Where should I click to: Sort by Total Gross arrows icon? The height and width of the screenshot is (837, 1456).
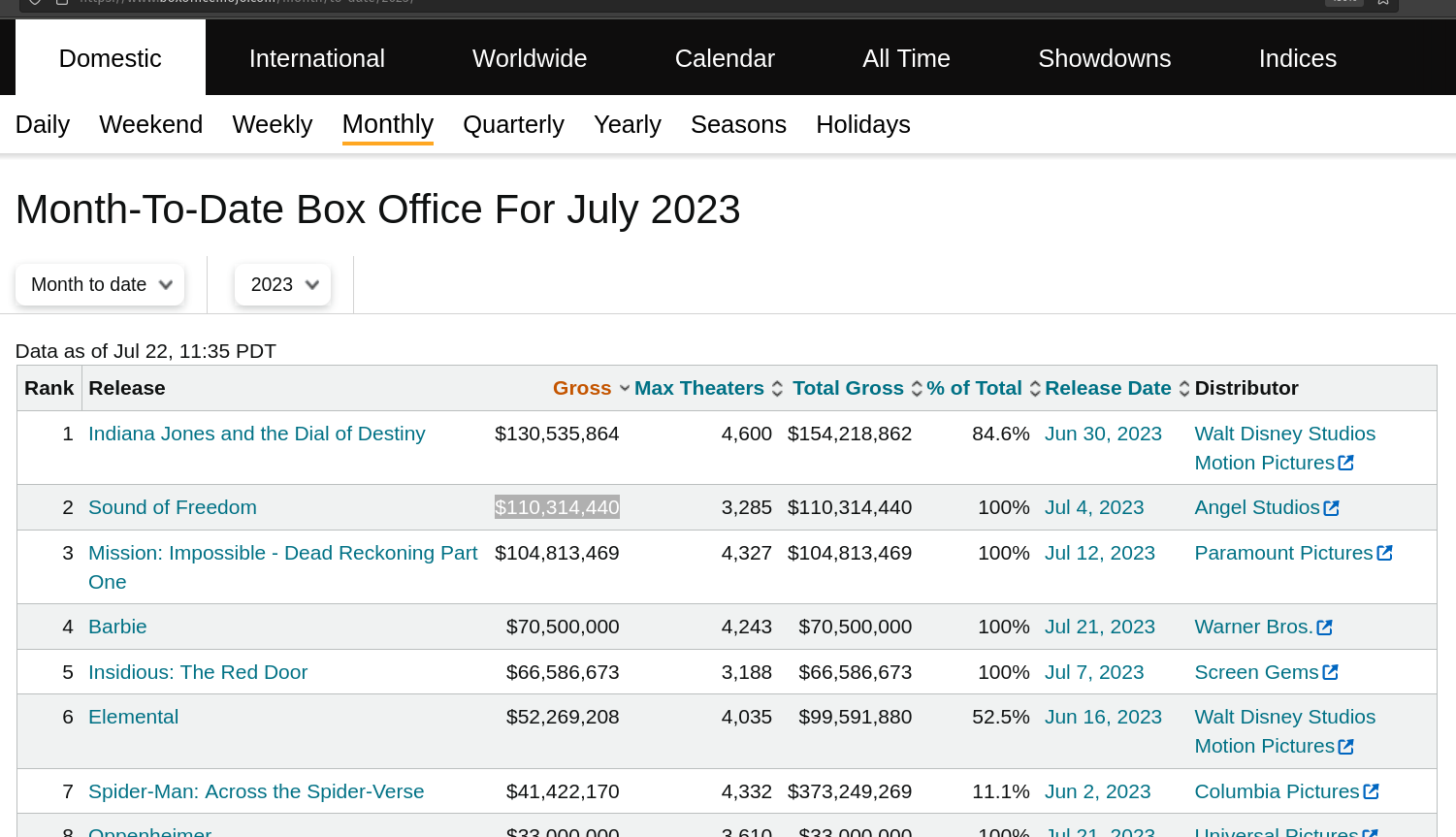tap(916, 389)
